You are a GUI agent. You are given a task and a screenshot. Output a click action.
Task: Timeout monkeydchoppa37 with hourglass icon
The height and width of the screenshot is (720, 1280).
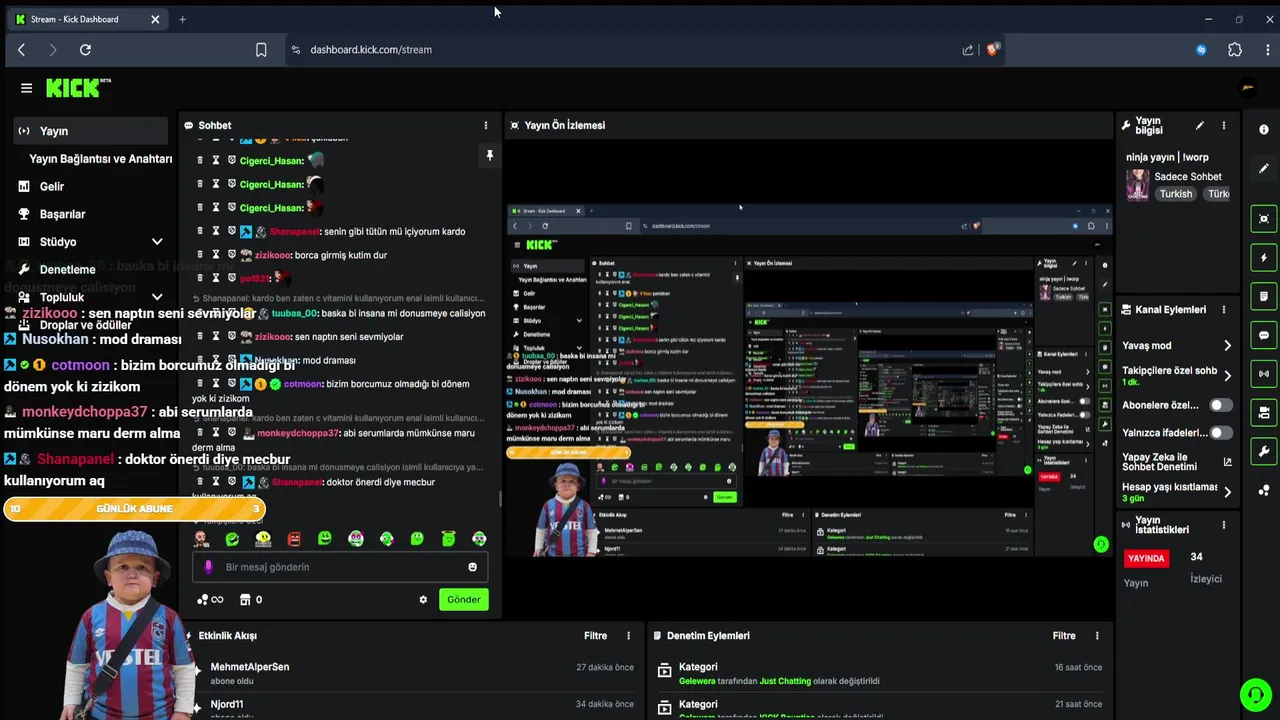(x=216, y=433)
